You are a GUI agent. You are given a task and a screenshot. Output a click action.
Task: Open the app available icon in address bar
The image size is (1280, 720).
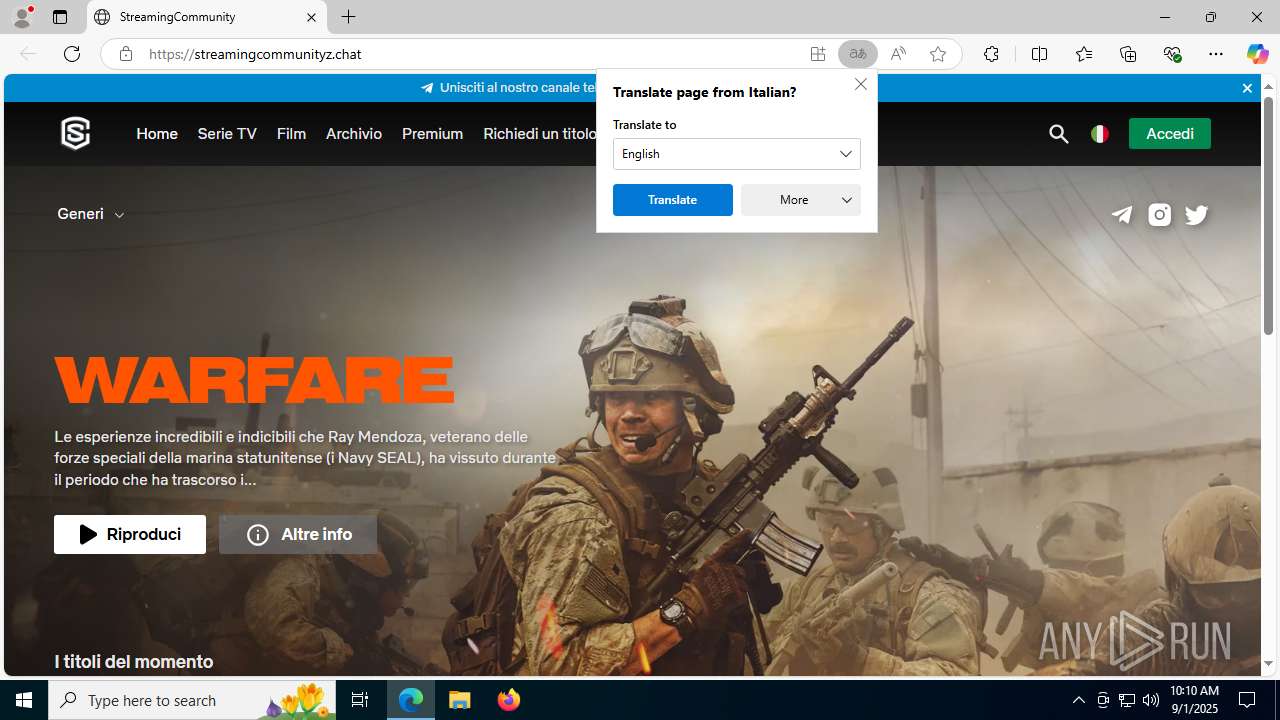[x=818, y=54]
